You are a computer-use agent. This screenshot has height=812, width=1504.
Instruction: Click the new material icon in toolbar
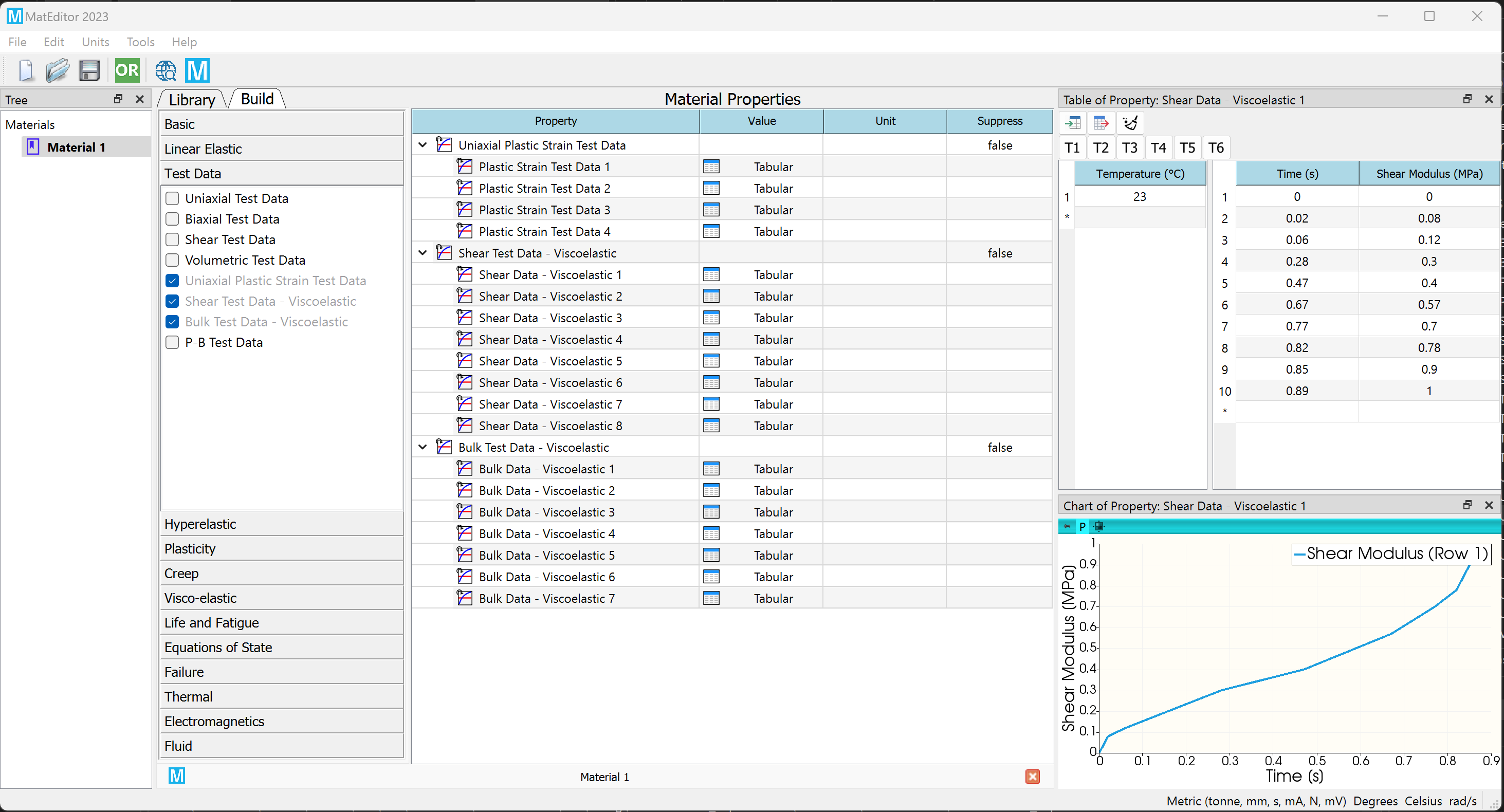click(23, 70)
